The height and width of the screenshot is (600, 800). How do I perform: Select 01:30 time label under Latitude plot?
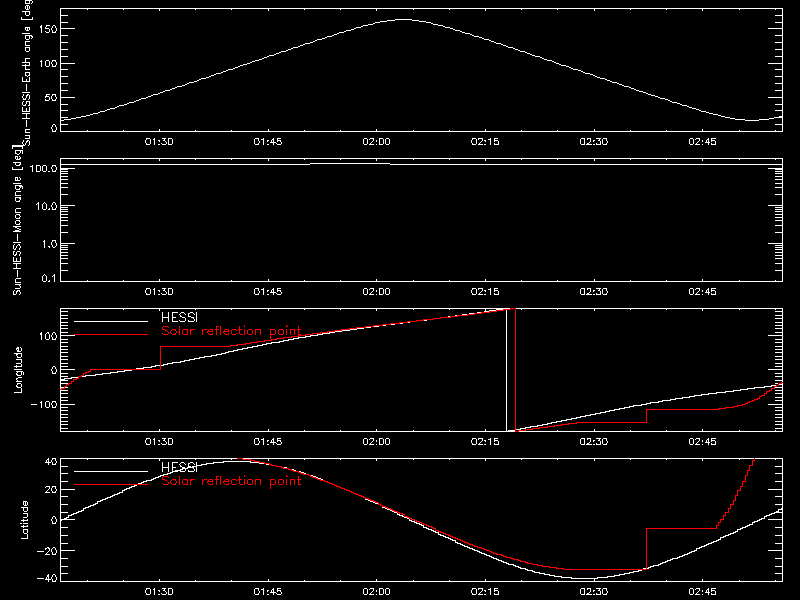(x=159, y=591)
